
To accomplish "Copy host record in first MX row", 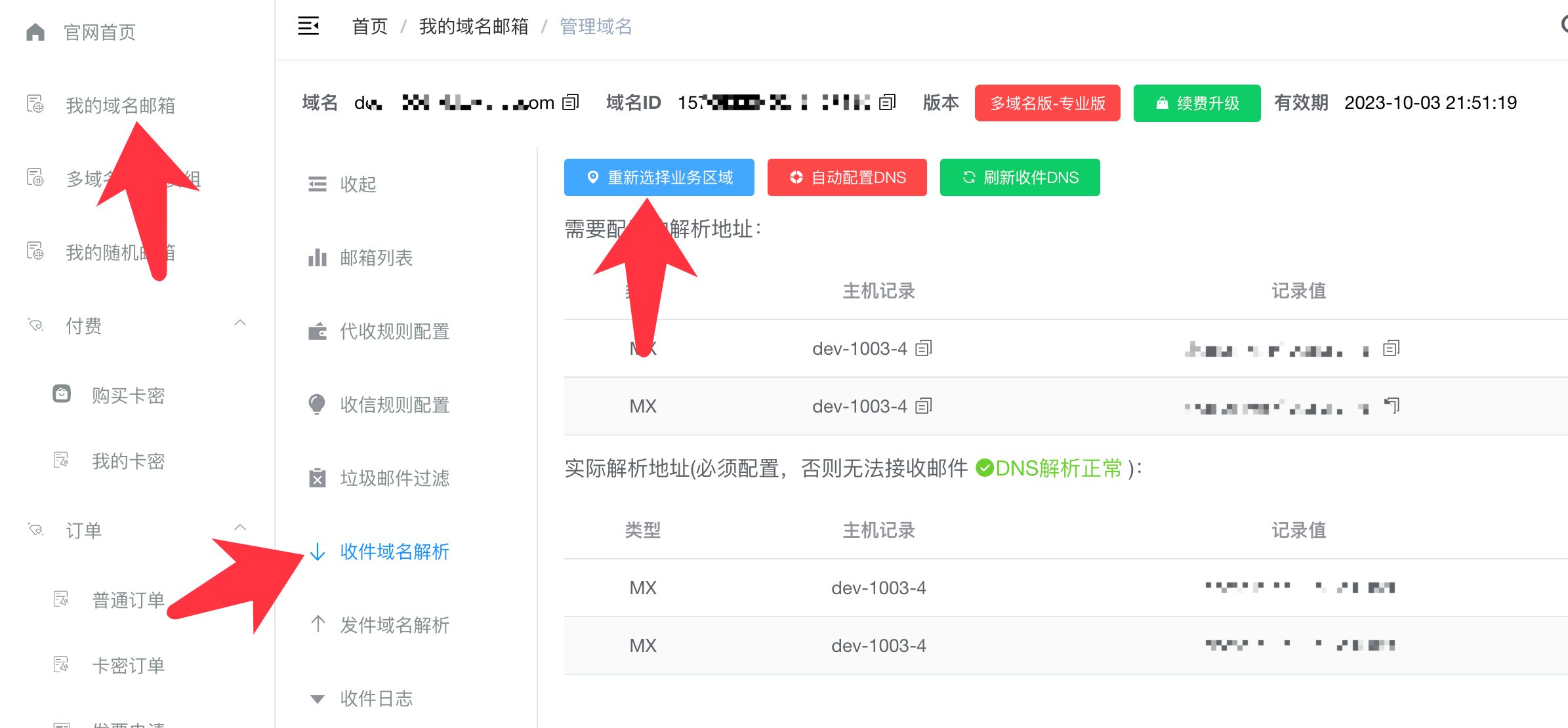I will click(x=924, y=348).
